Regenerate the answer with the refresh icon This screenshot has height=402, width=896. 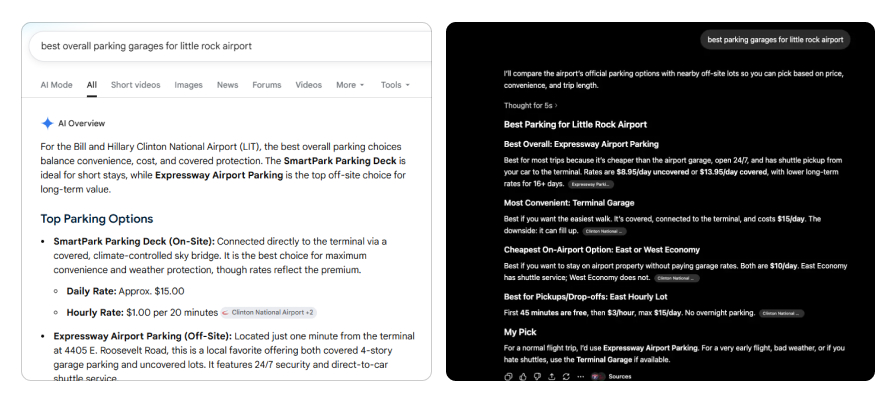(x=566, y=376)
